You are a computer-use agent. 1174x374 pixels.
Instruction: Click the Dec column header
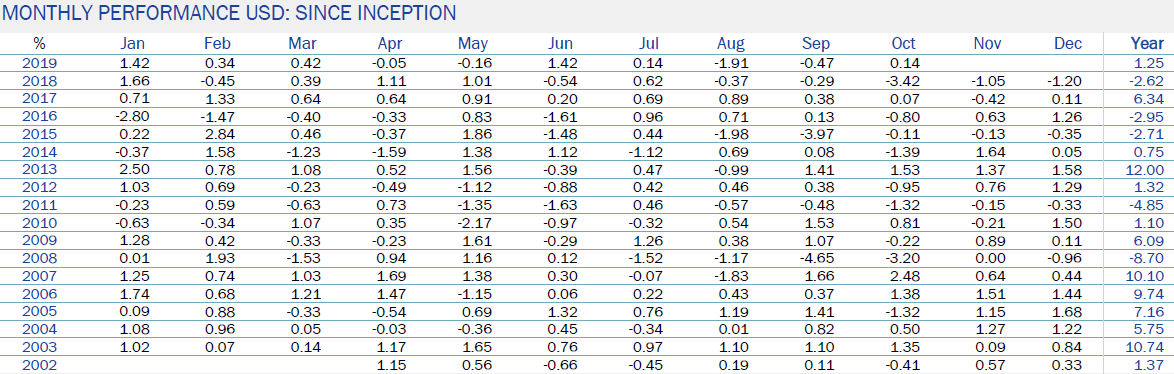click(1068, 44)
